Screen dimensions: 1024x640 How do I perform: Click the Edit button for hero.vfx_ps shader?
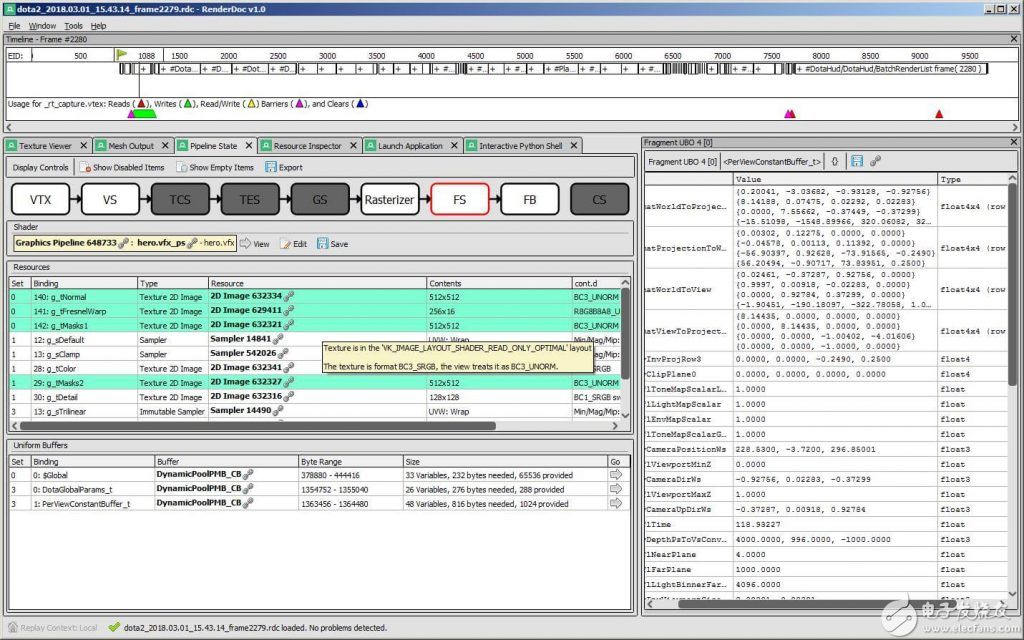[x=296, y=242]
